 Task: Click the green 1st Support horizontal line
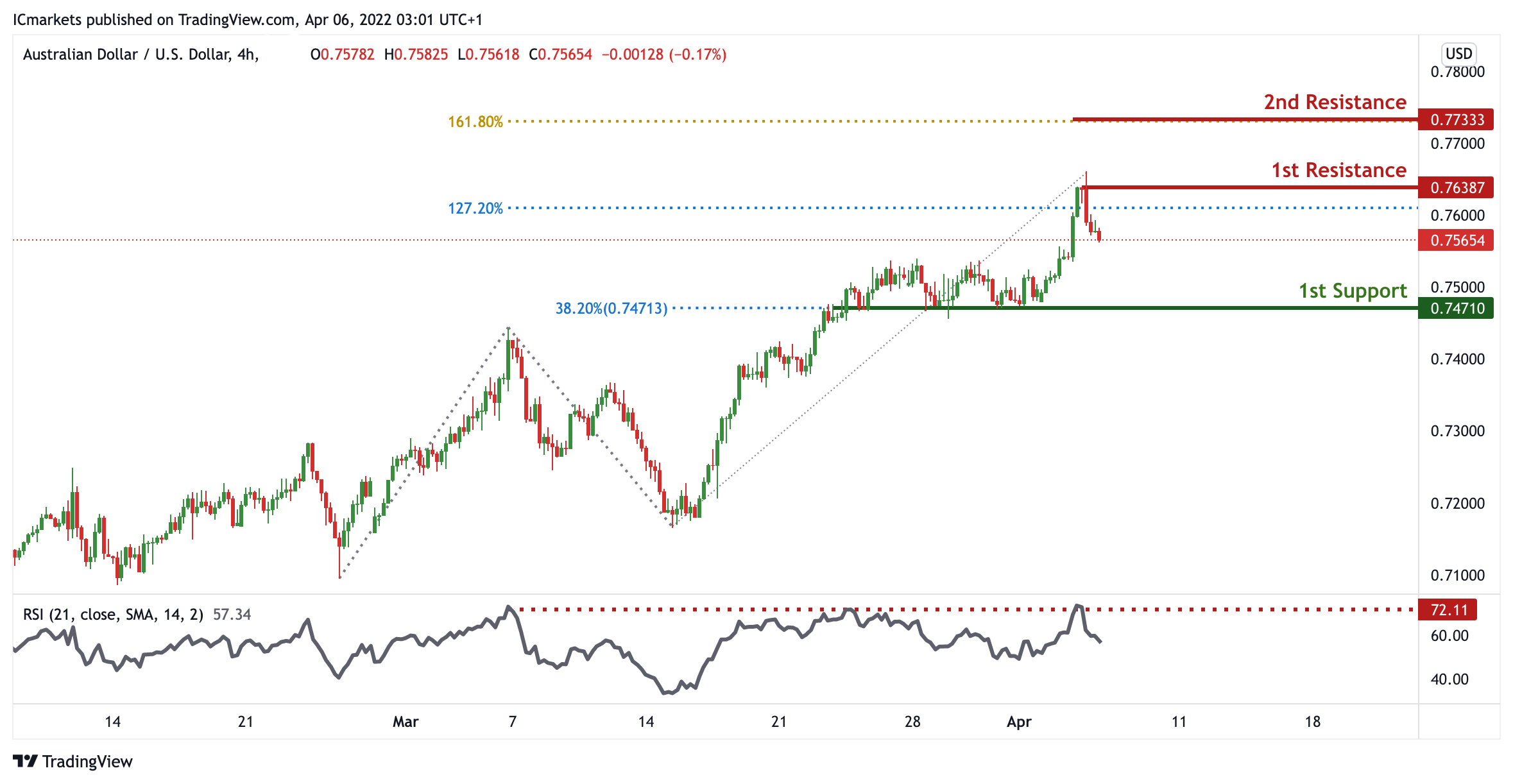[x=1187, y=309]
